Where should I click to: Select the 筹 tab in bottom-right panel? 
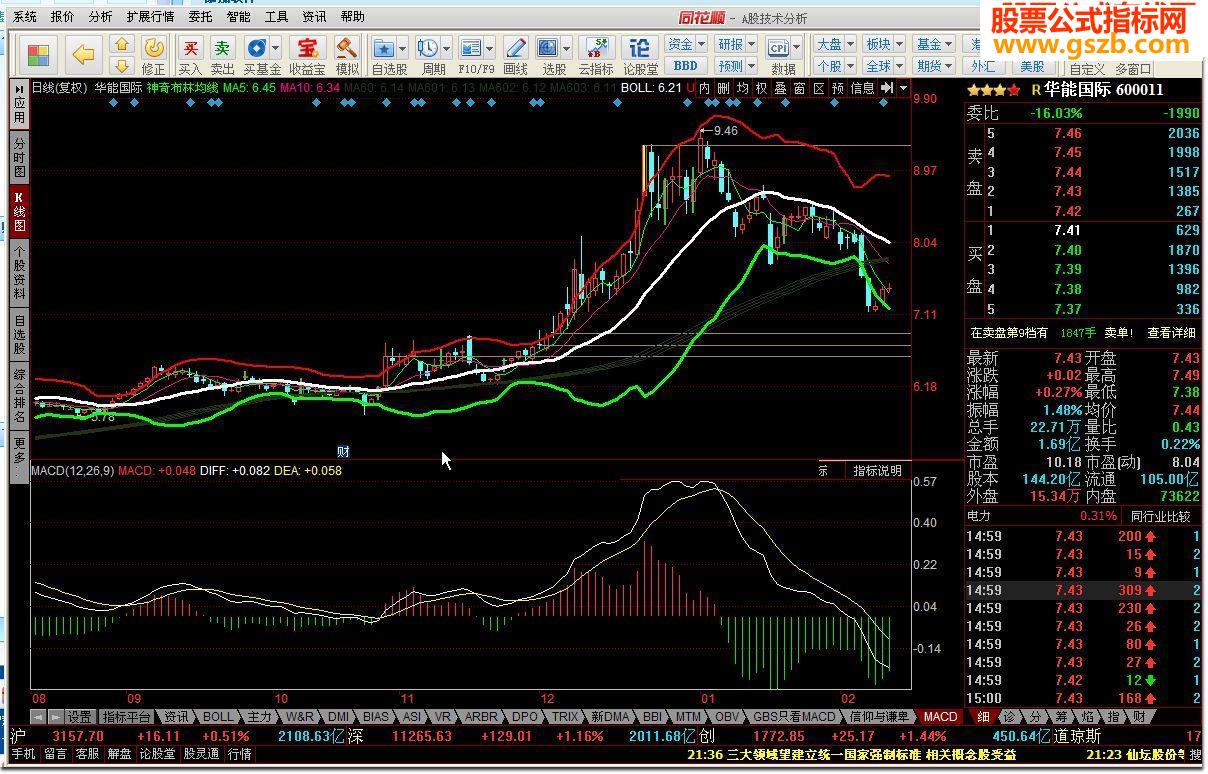(1060, 717)
